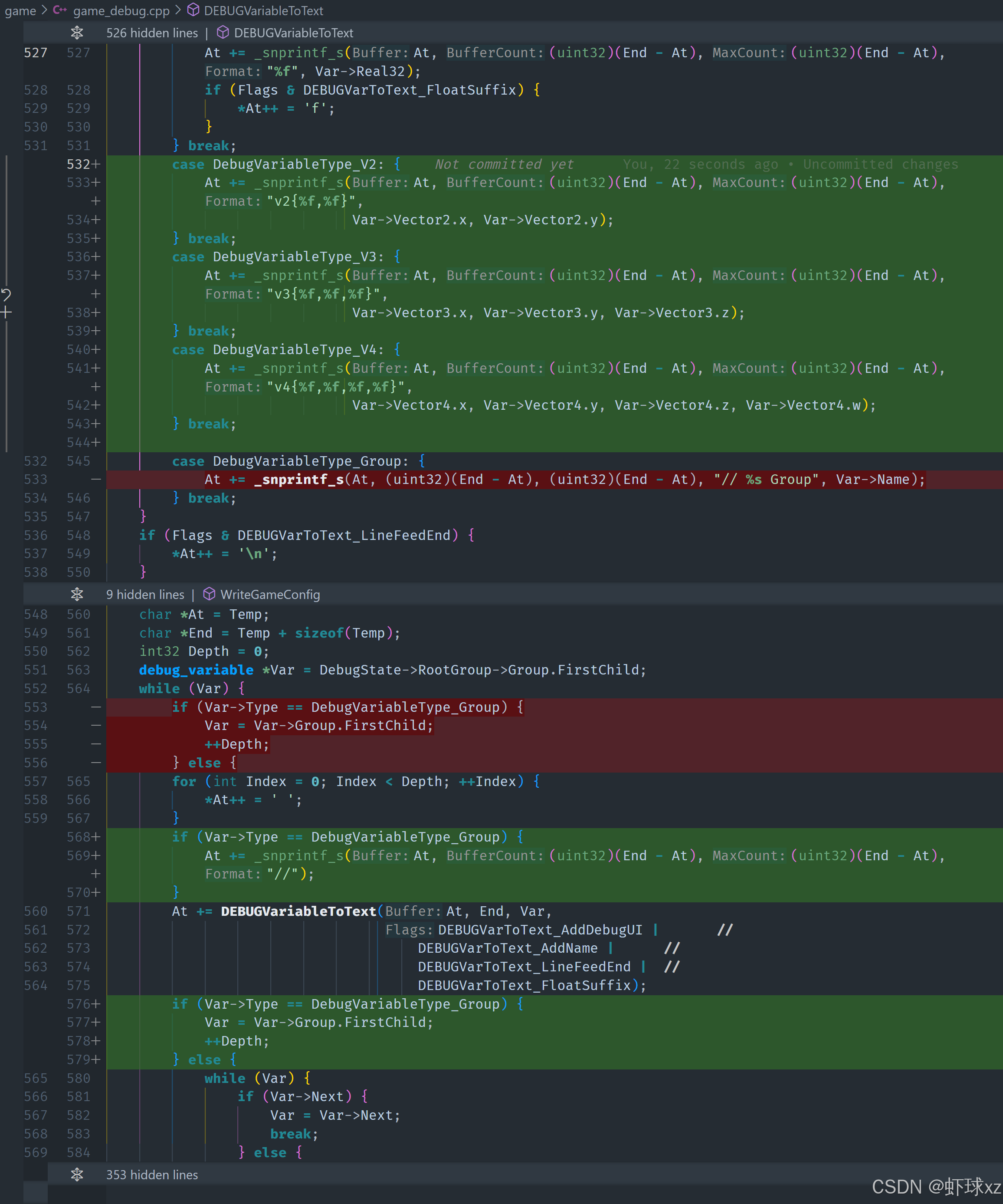The height and width of the screenshot is (1204, 1003).
Task: Click the diff change bar in left margin
Action: (x=7, y=229)
